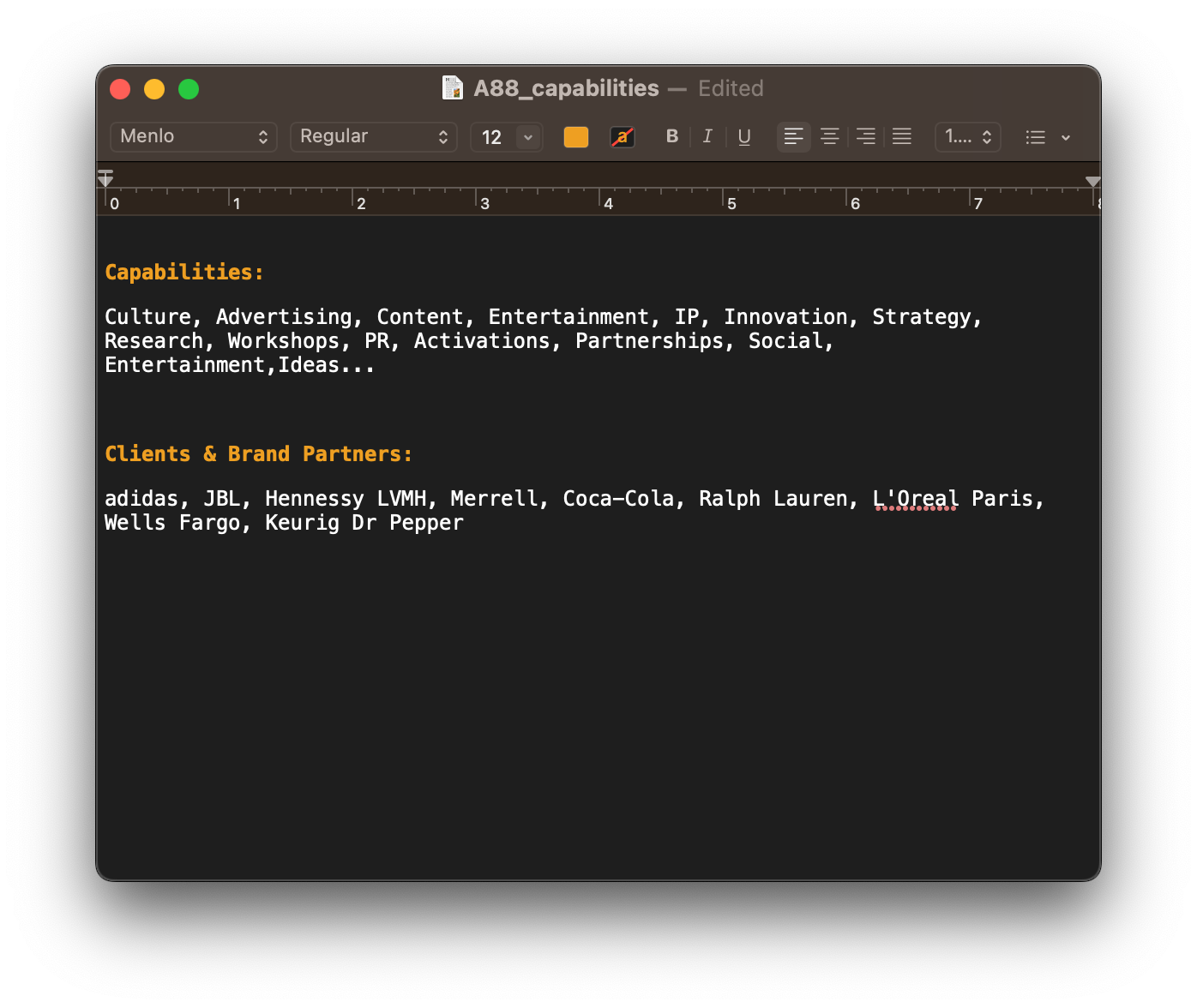Click the orange text color well
Viewport: 1197px width, 1008px height.
point(575,136)
